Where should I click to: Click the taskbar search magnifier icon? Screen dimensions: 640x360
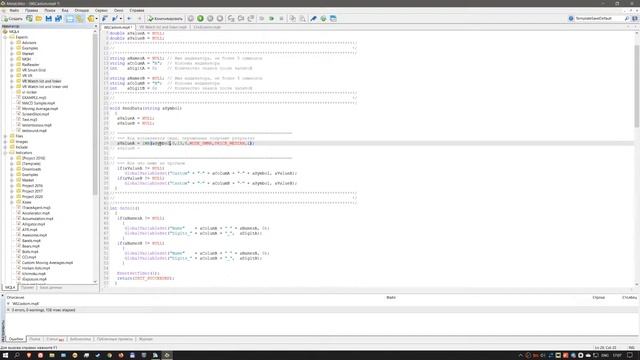(17, 356)
